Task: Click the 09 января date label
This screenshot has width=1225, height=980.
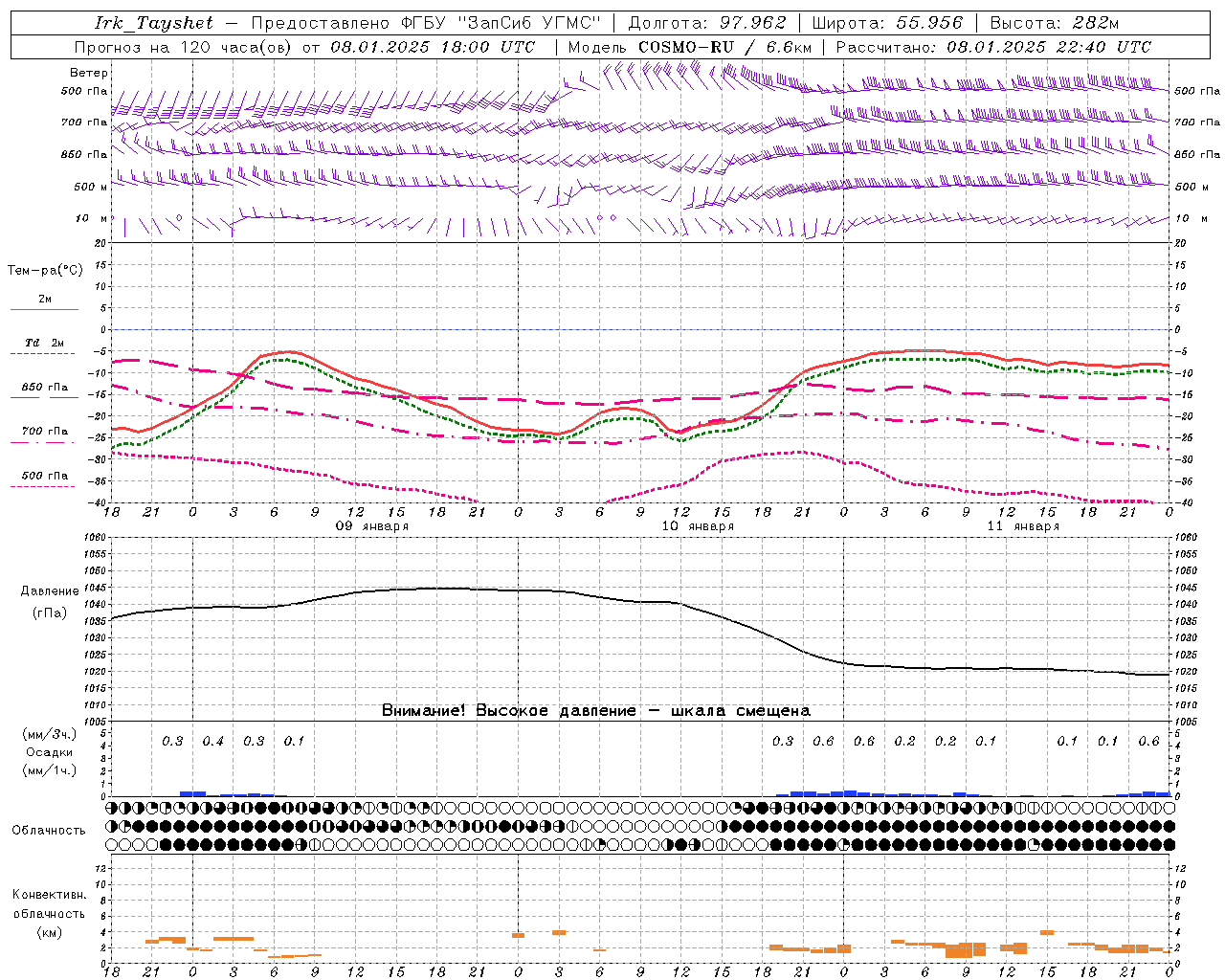Action: pyautogui.click(x=371, y=526)
